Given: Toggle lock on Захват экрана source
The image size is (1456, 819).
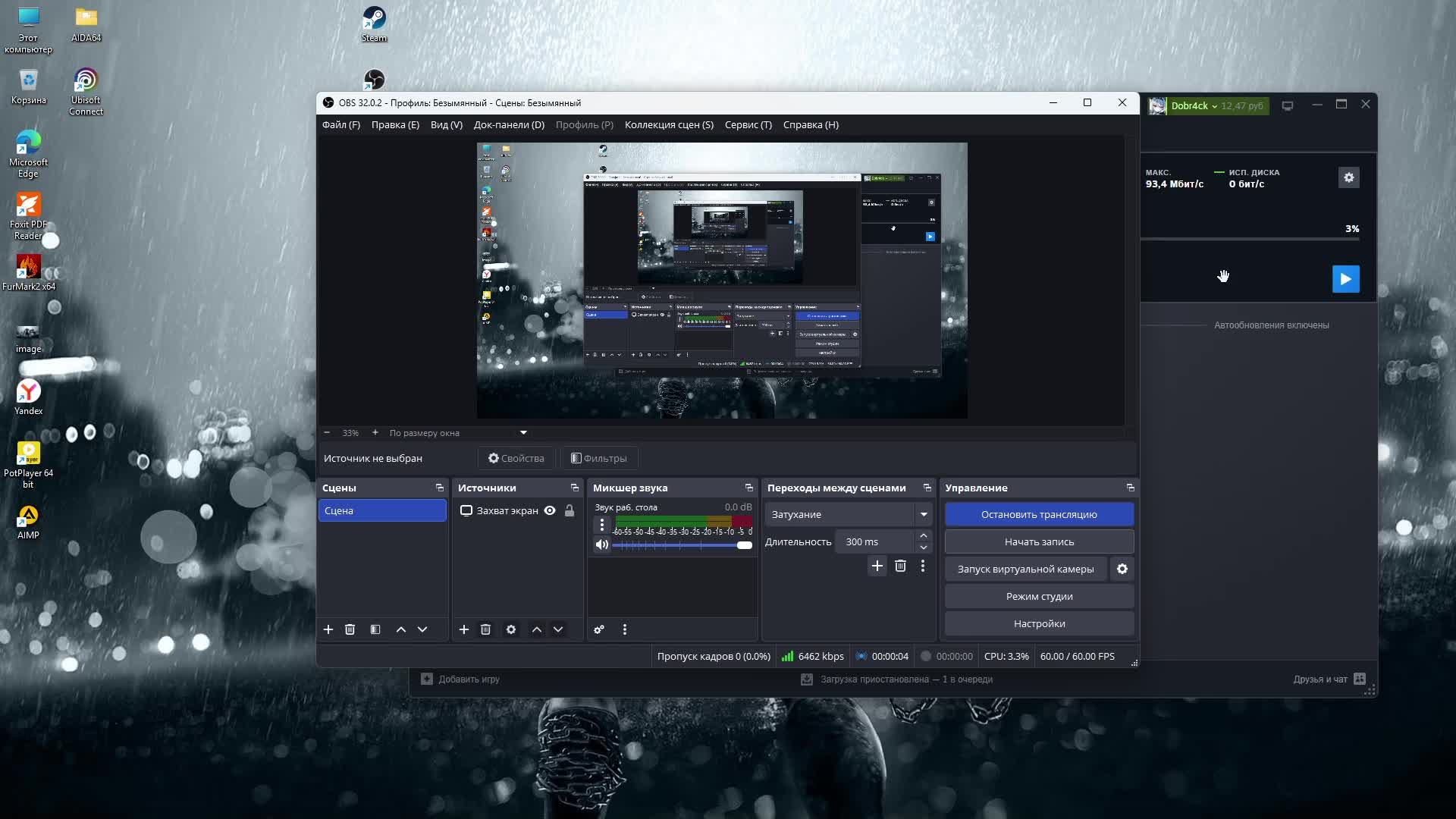Looking at the screenshot, I should click(x=570, y=510).
